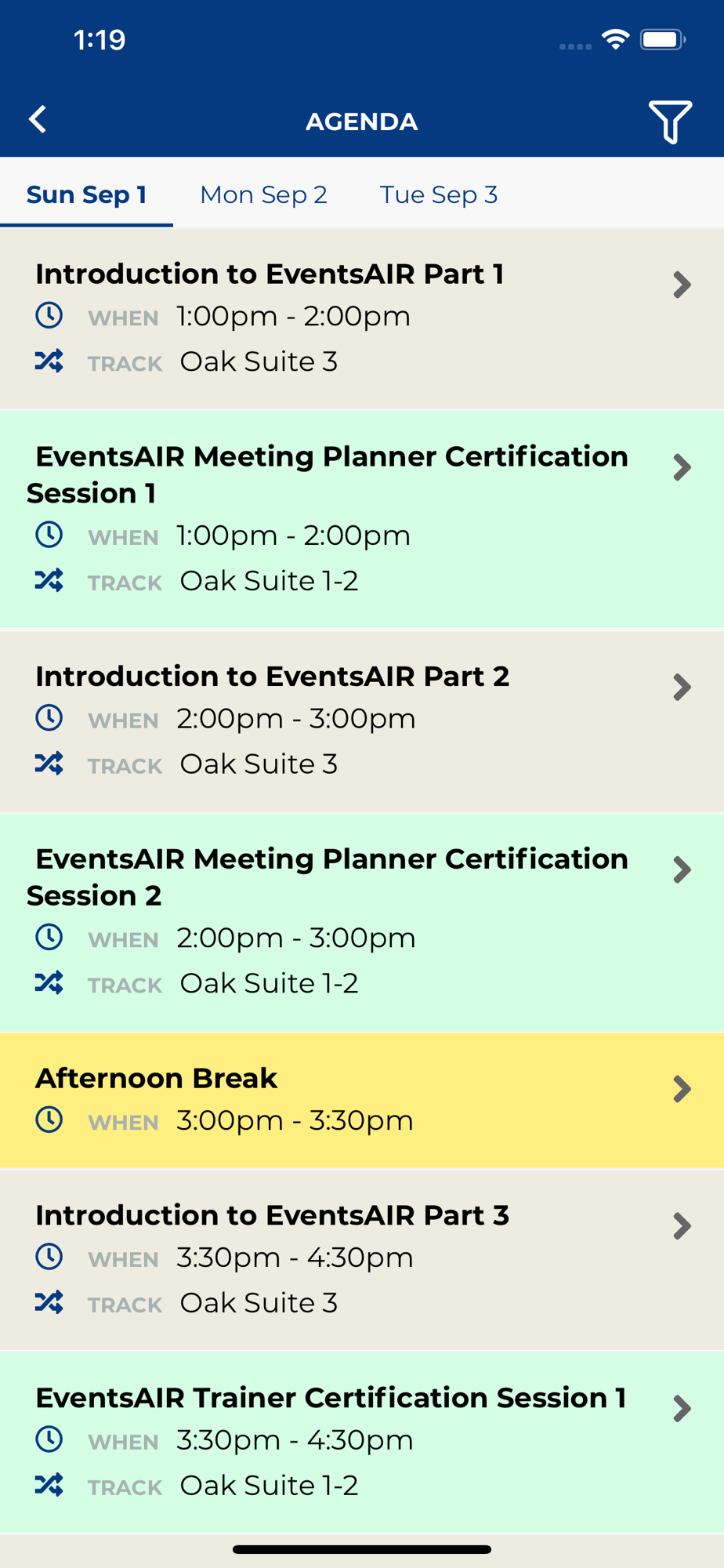Image resolution: width=724 pixels, height=1568 pixels.
Task: Switch to Tue Sep 3 tab
Action: (439, 194)
